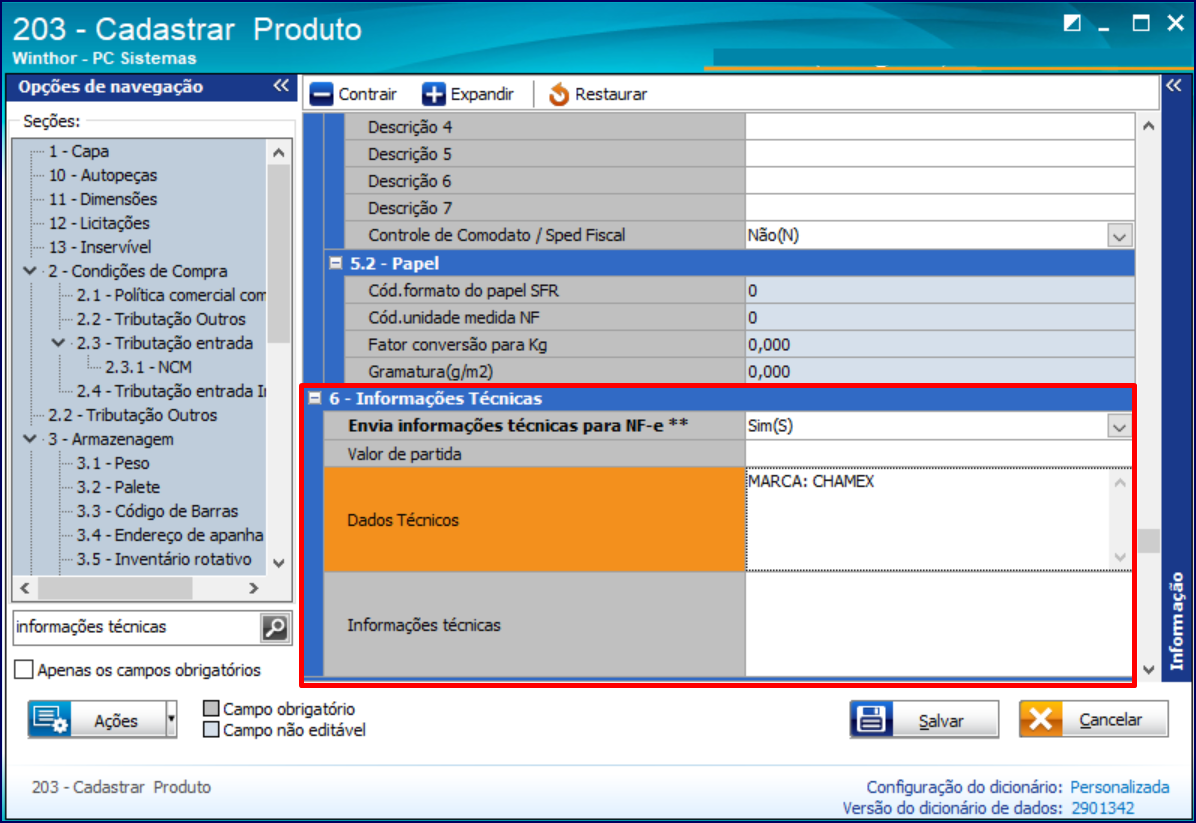Click dictionary version 2901342 link
This screenshot has height=823, width=1196.
[x=1102, y=808]
